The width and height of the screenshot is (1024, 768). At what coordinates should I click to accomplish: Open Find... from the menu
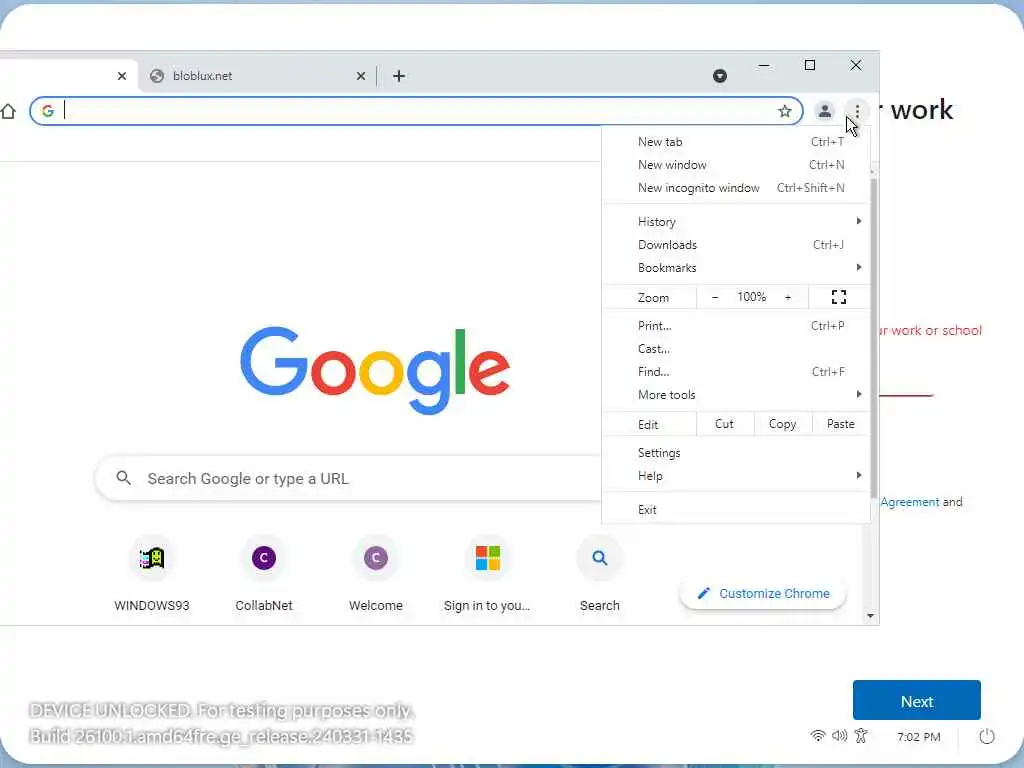coord(736,372)
